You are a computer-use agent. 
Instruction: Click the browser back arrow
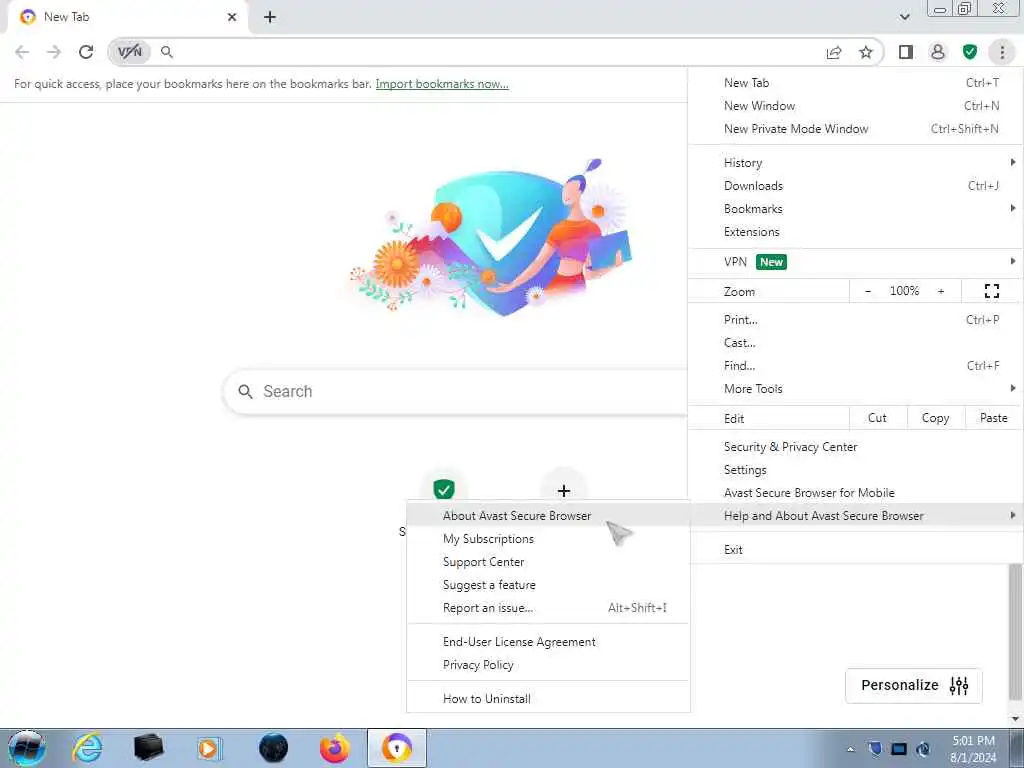(22, 52)
